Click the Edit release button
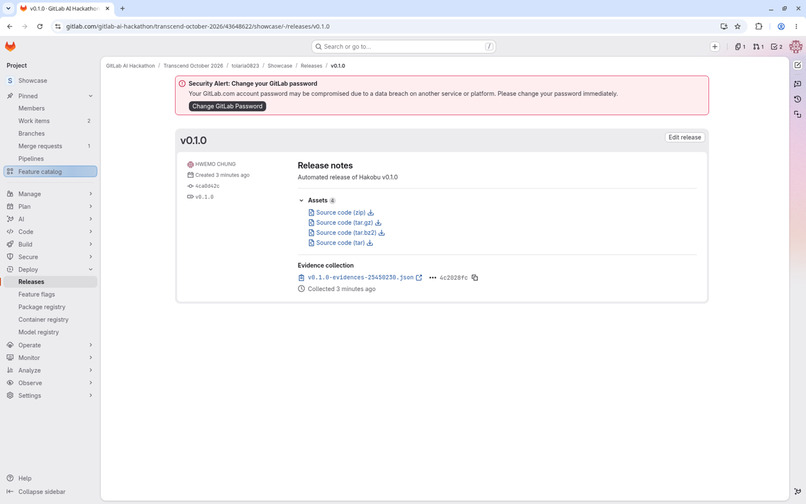Viewport: 806px width, 504px height. (684, 137)
